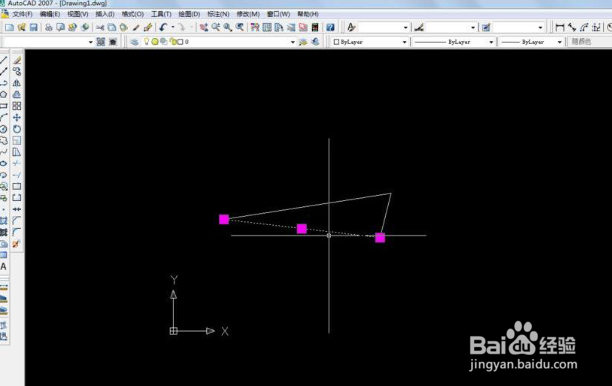Click the Text Style icon
Image resolution: width=612 pixels, height=386 pixels.
[x=351, y=27]
